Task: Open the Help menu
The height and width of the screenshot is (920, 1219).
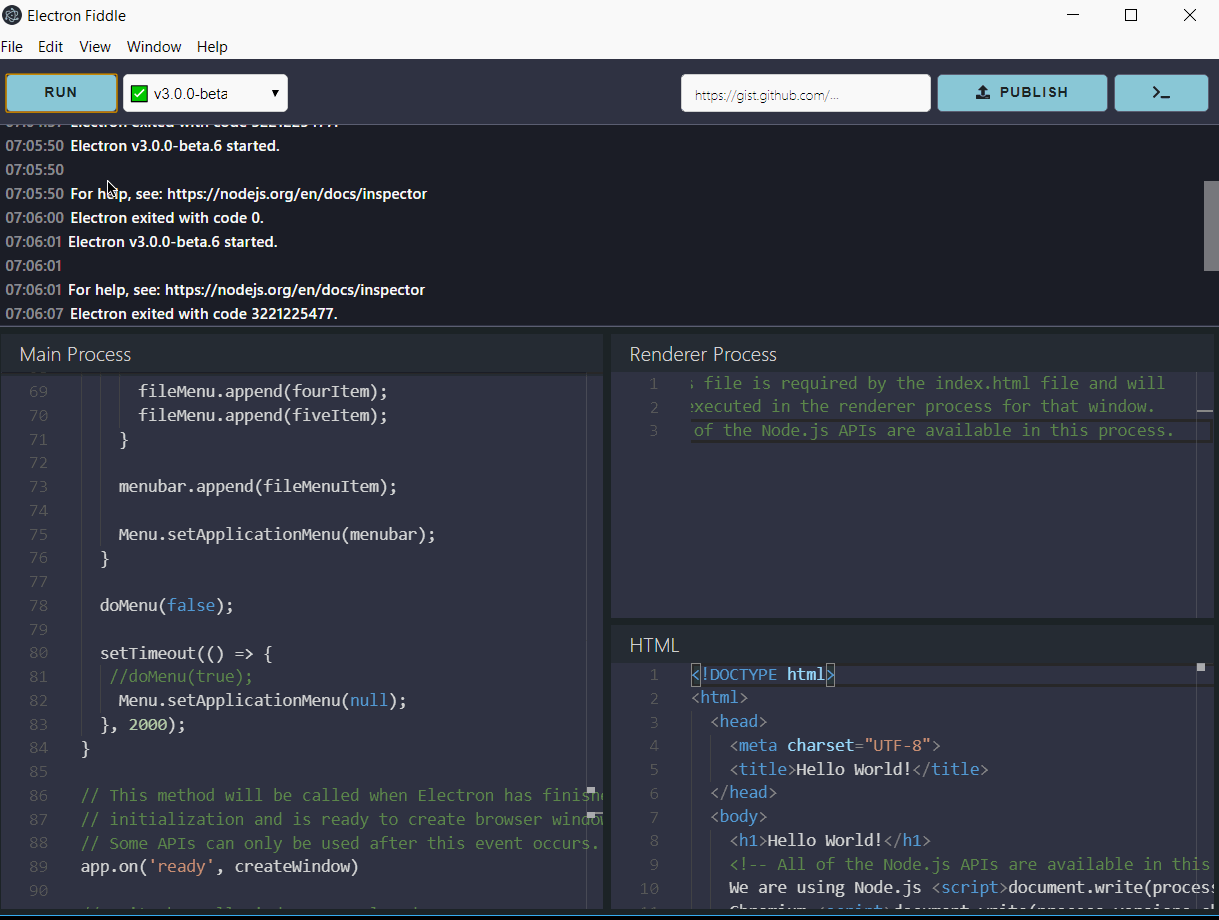Action: (x=212, y=47)
